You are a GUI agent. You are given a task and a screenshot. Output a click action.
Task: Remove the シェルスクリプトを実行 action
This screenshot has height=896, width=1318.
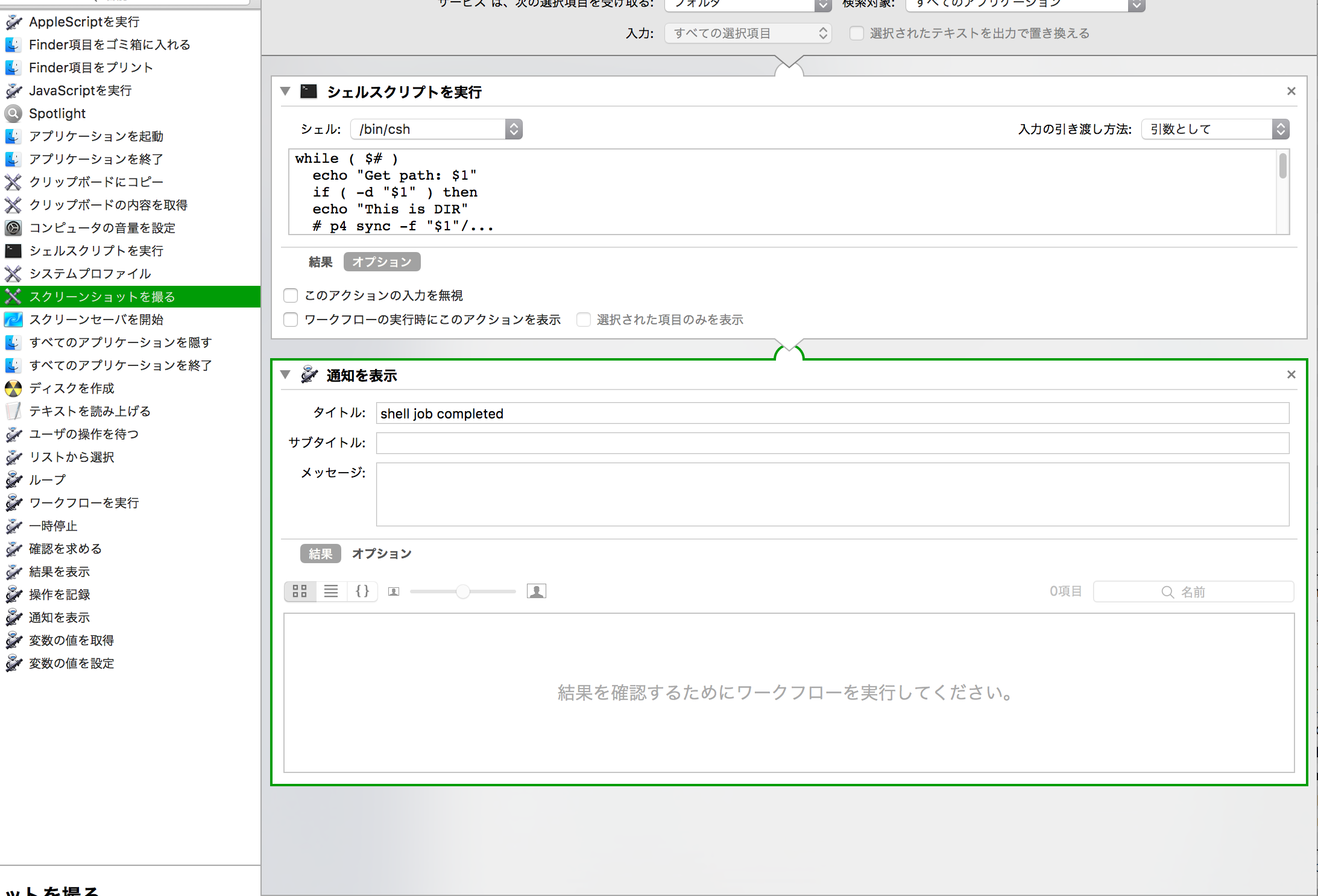(x=1291, y=91)
